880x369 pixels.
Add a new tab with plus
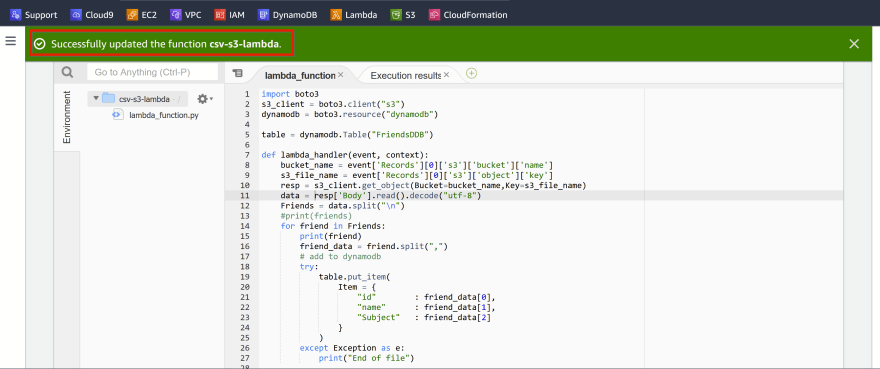click(x=471, y=74)
